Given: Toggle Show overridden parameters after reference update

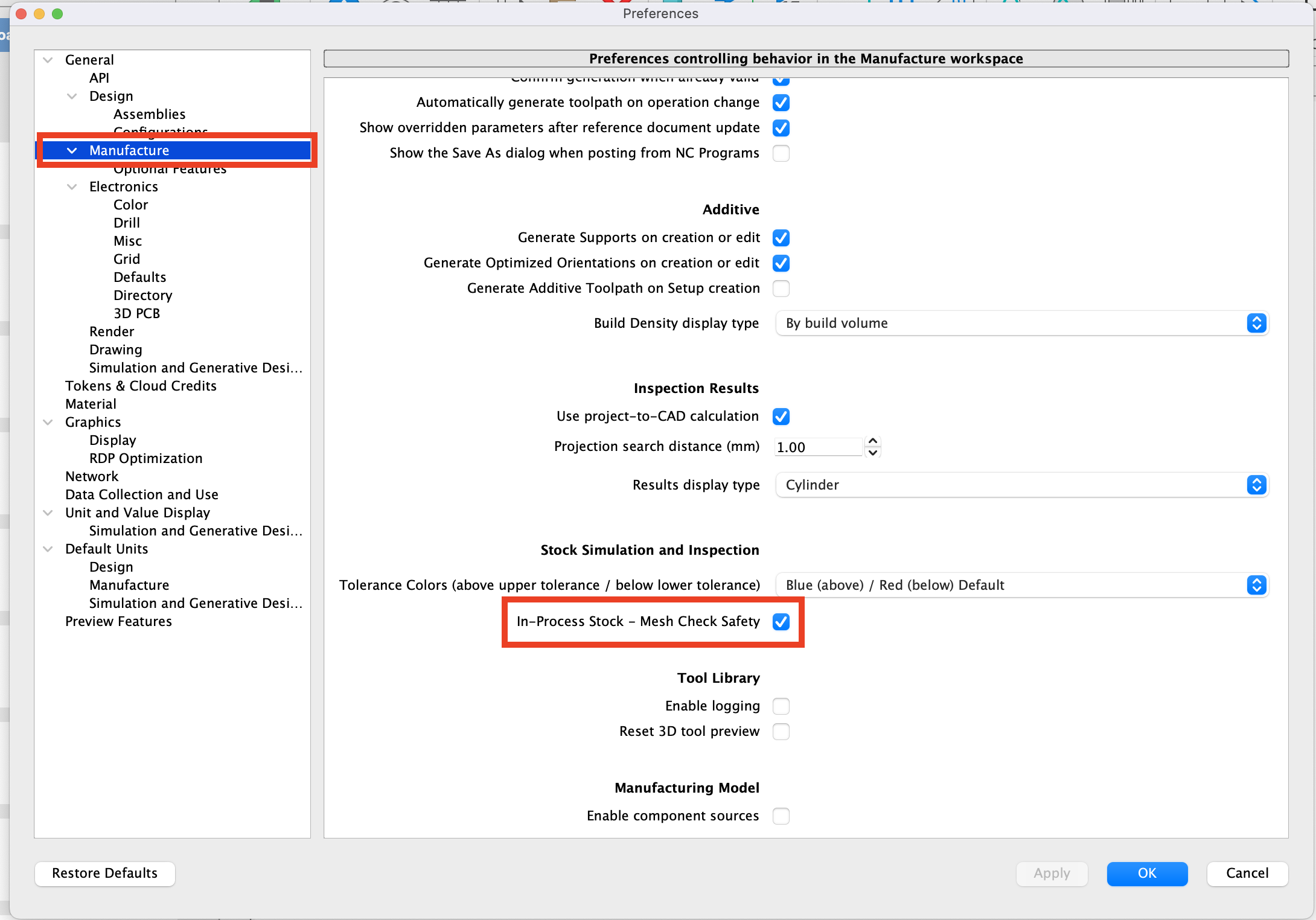Looking at the screenshot, I should pos(781,128).
